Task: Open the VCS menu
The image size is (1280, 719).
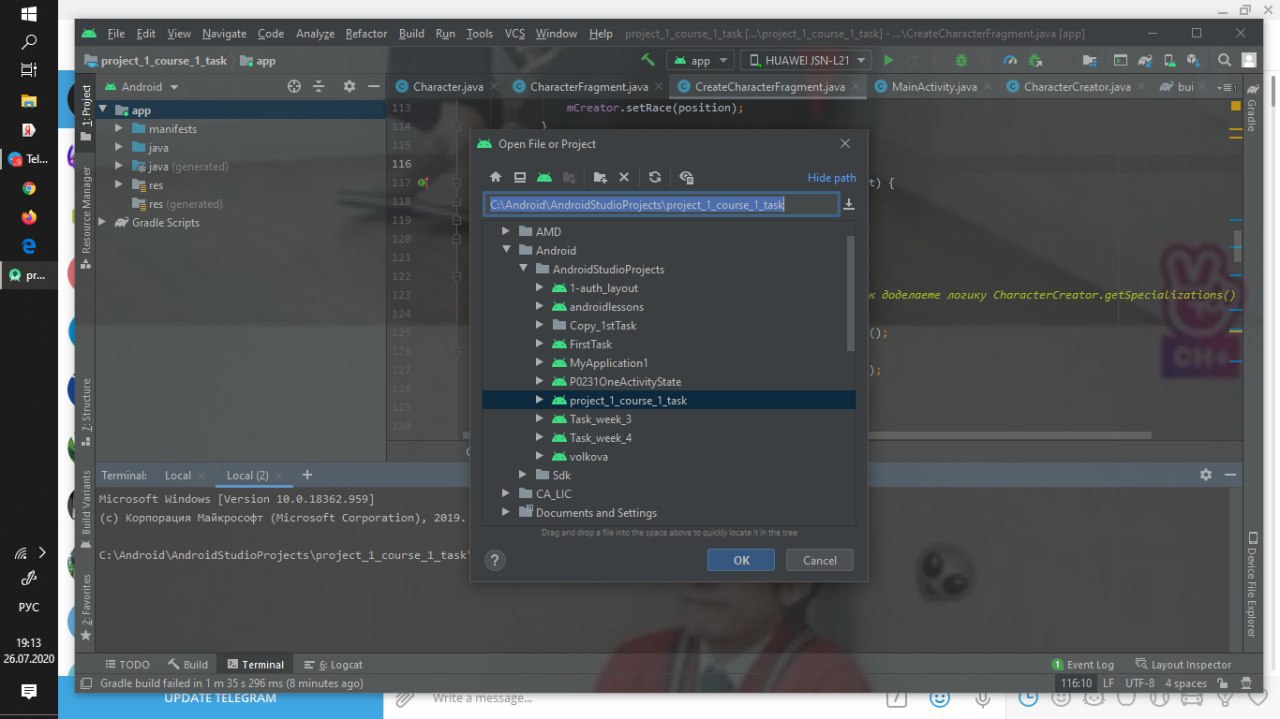Action: pyautogui.click(x=514, y=33)
